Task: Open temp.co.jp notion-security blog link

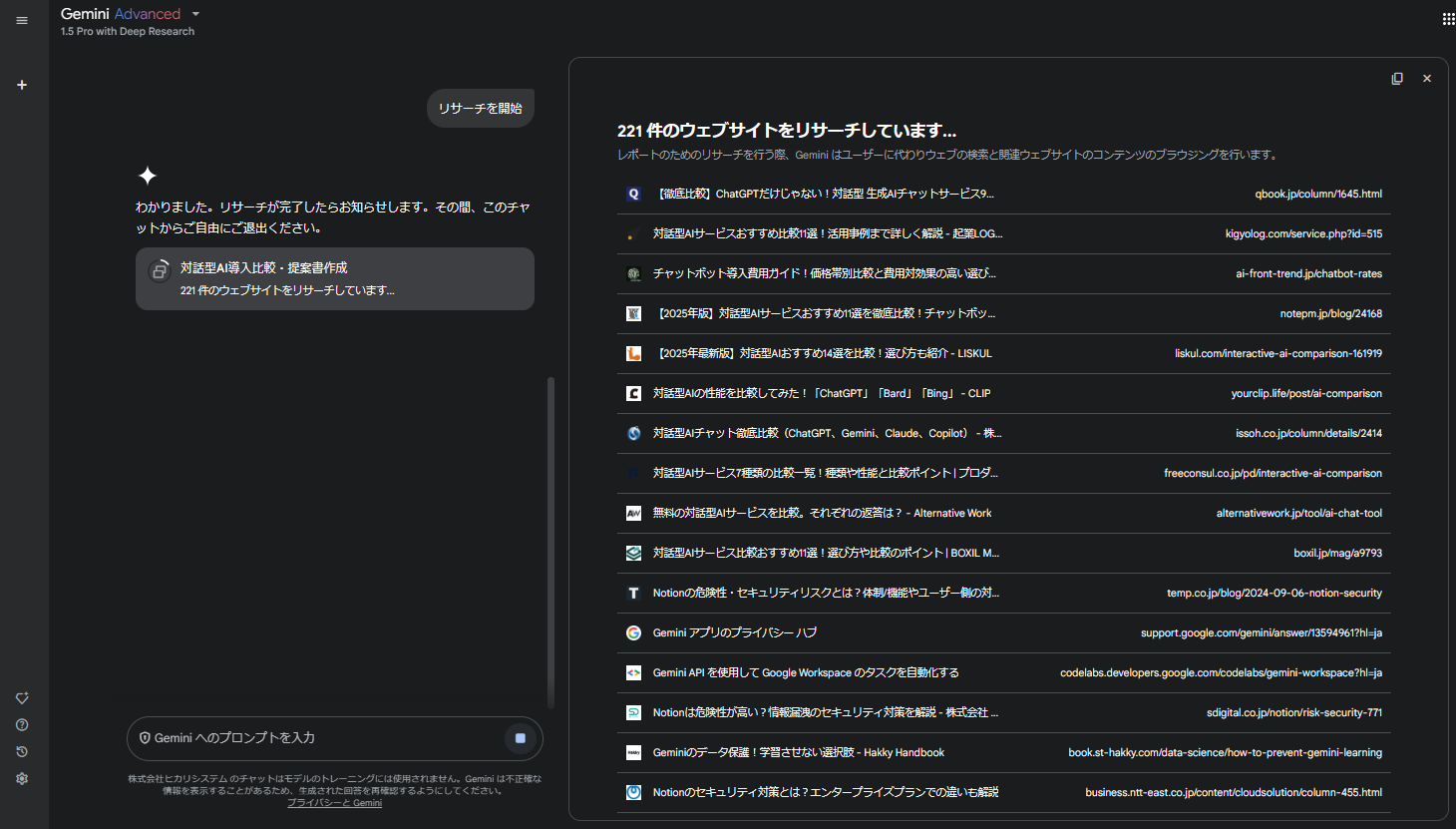Action: tap(1274, 594)
